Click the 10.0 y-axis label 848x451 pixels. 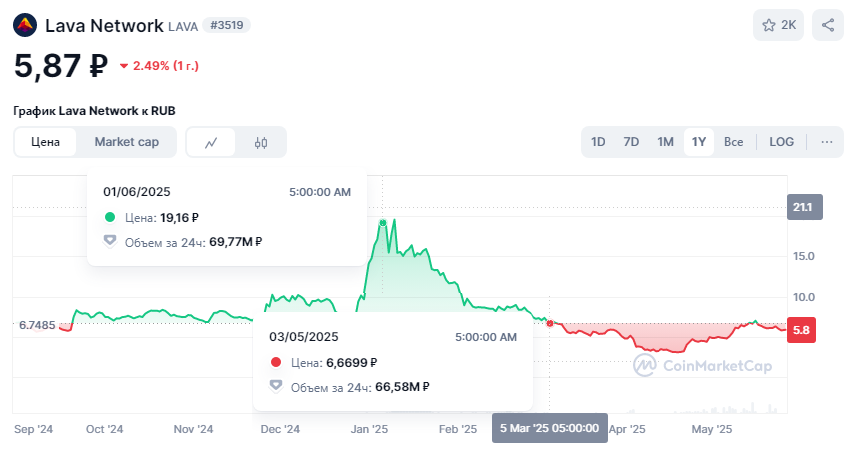(x=804, y=297)
